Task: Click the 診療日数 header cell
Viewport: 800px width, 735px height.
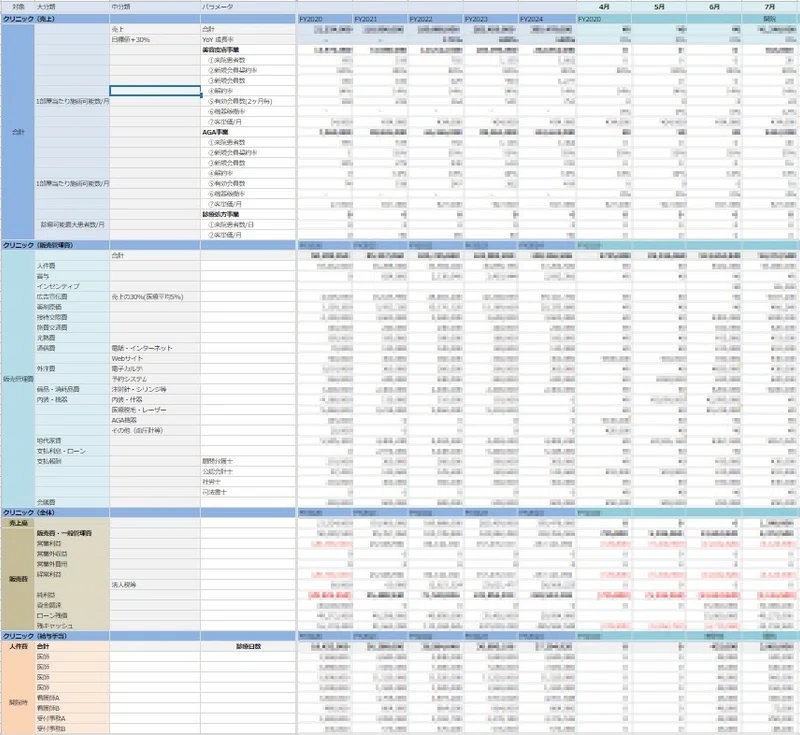Action: coord(248,646)
